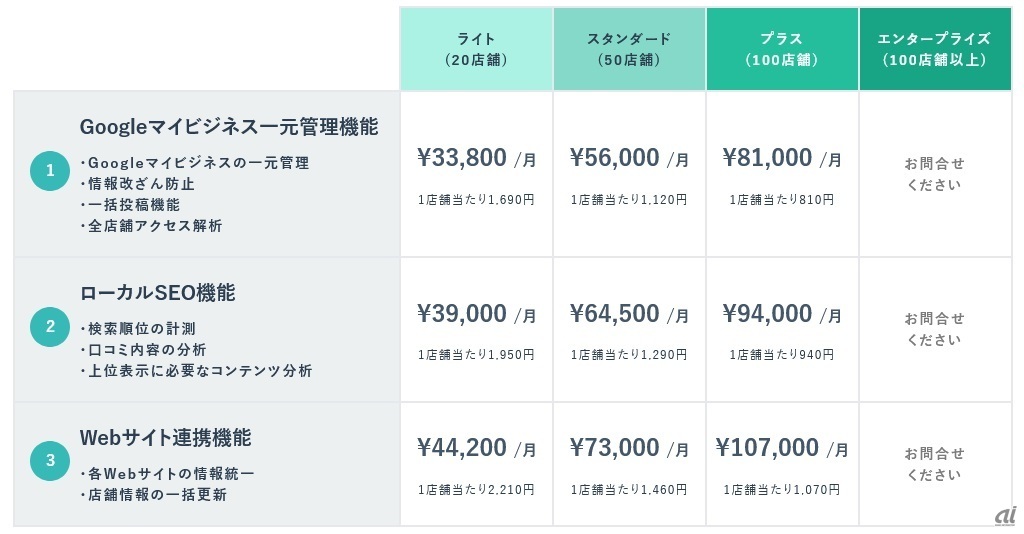Click the Googleマイビジネス一元管理機能 heading
Viewport: 1024px width, 534px height.
tap(229, 127)
